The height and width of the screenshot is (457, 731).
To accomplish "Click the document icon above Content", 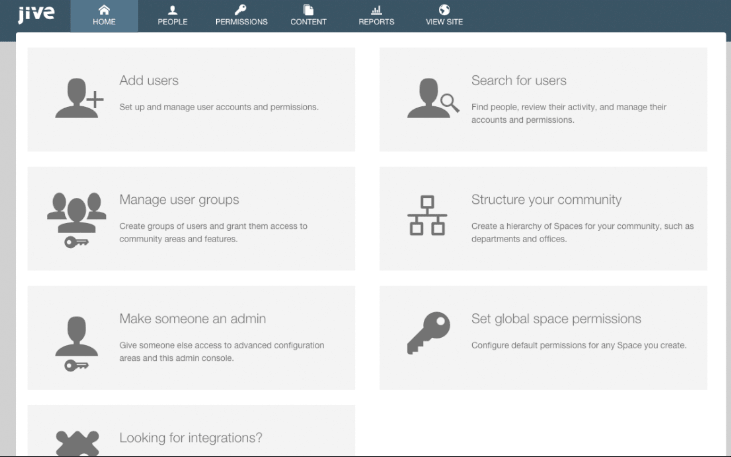I will [308, 10].
